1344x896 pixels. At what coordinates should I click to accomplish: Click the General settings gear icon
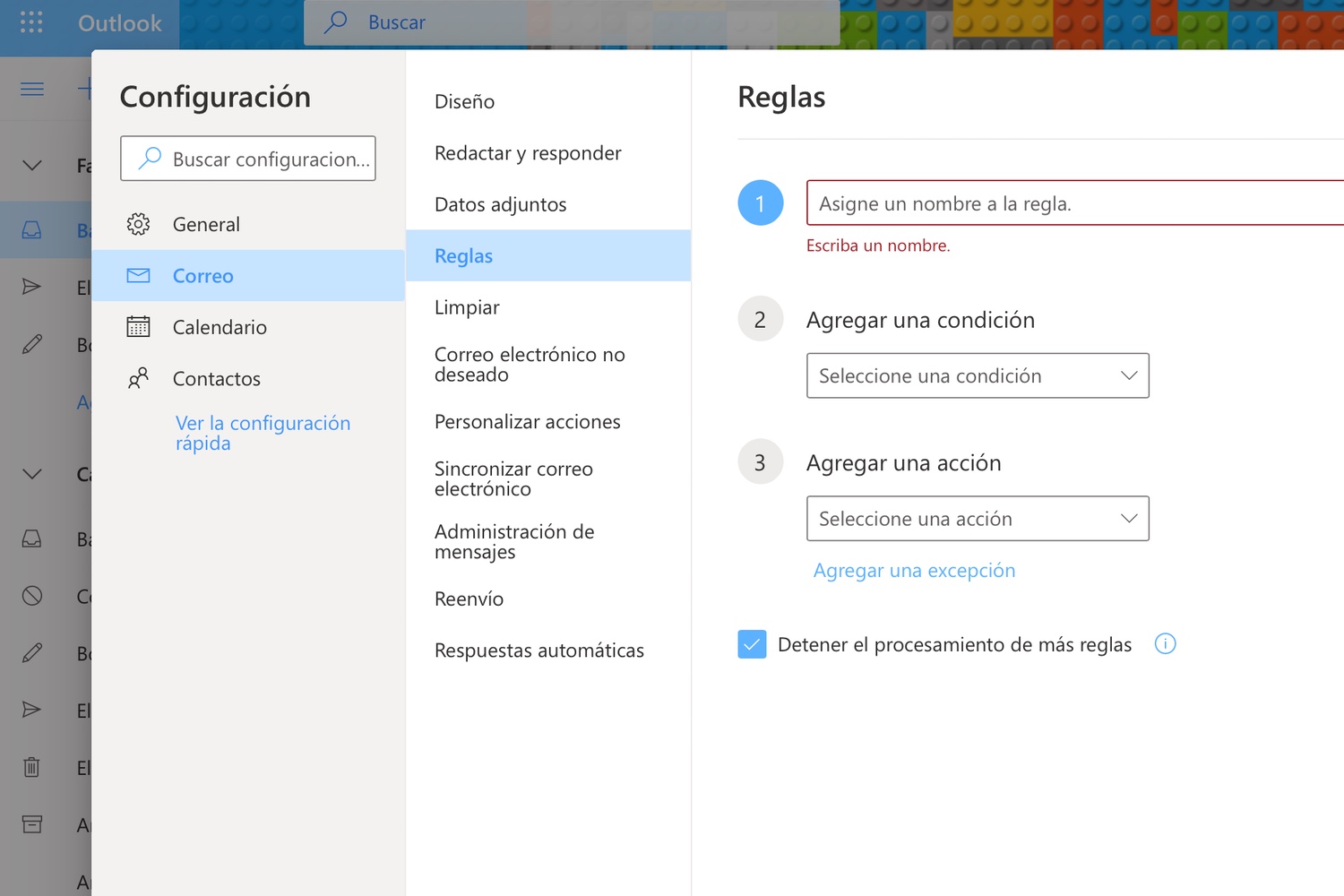138,224
